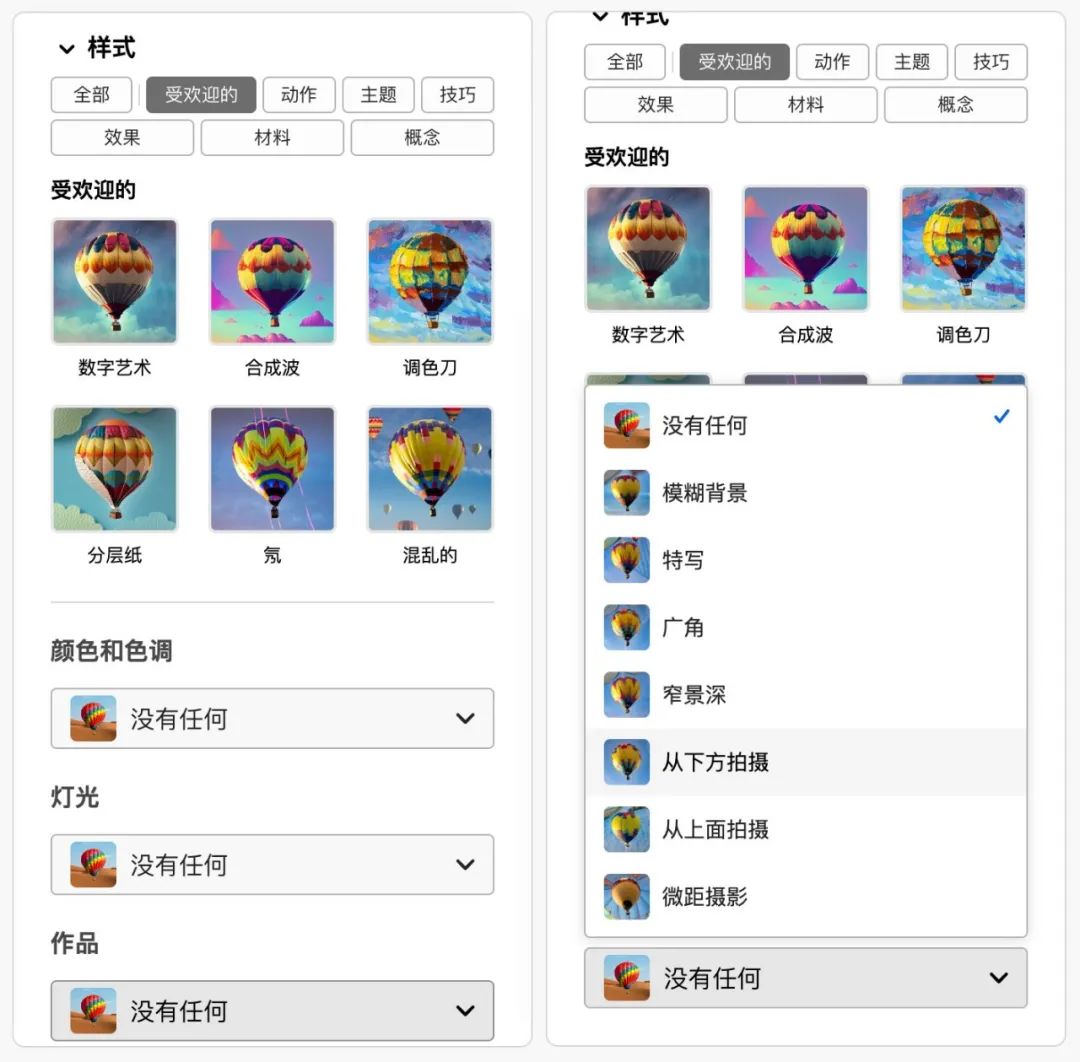The height and width of the screenshot is (1062, 1080).
Task: Select the 合成波 style thumbnail in left panel
Action: (272, 281)
